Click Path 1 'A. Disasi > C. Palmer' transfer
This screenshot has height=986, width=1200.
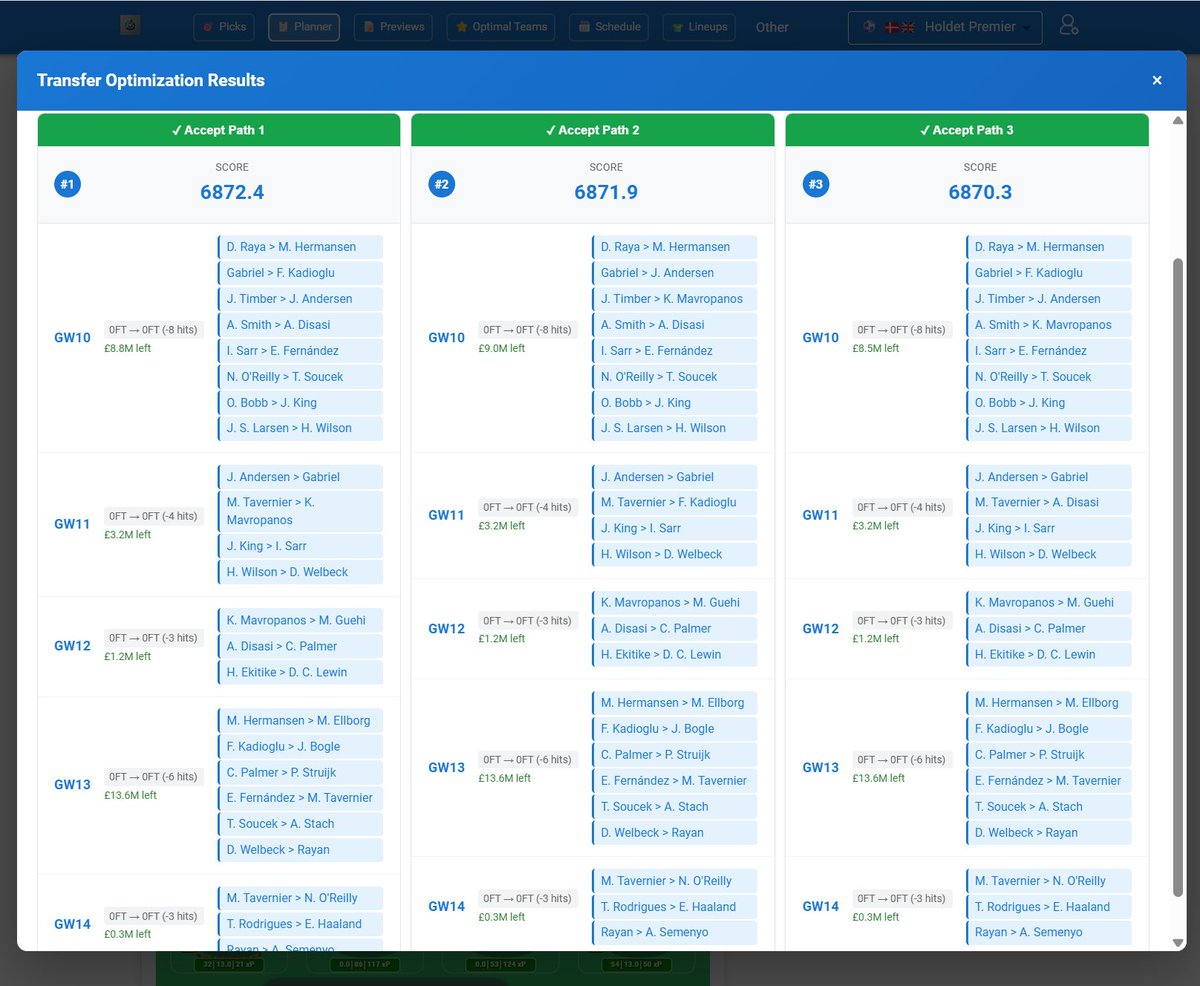pyautogui.click(x=300, y=646)
